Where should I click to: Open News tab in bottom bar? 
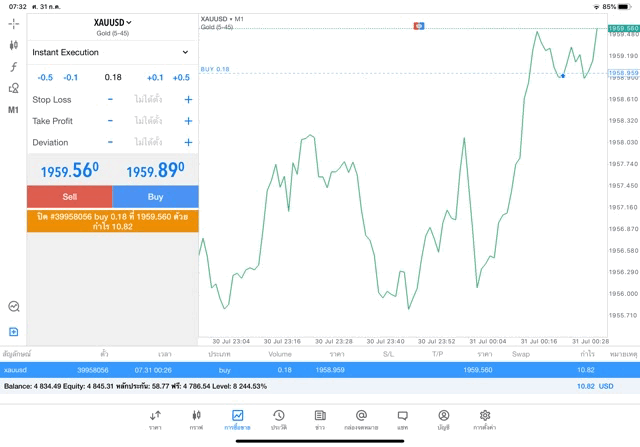pyautogui.click(x=320, y=420)
